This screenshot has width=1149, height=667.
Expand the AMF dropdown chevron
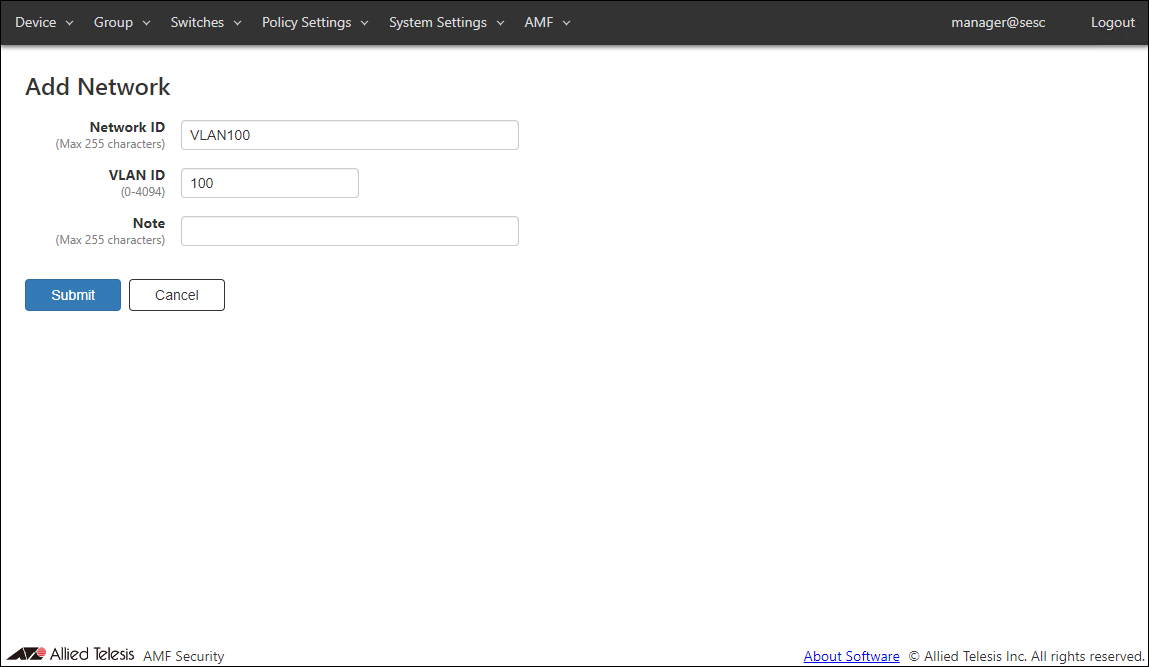[566, 23]
